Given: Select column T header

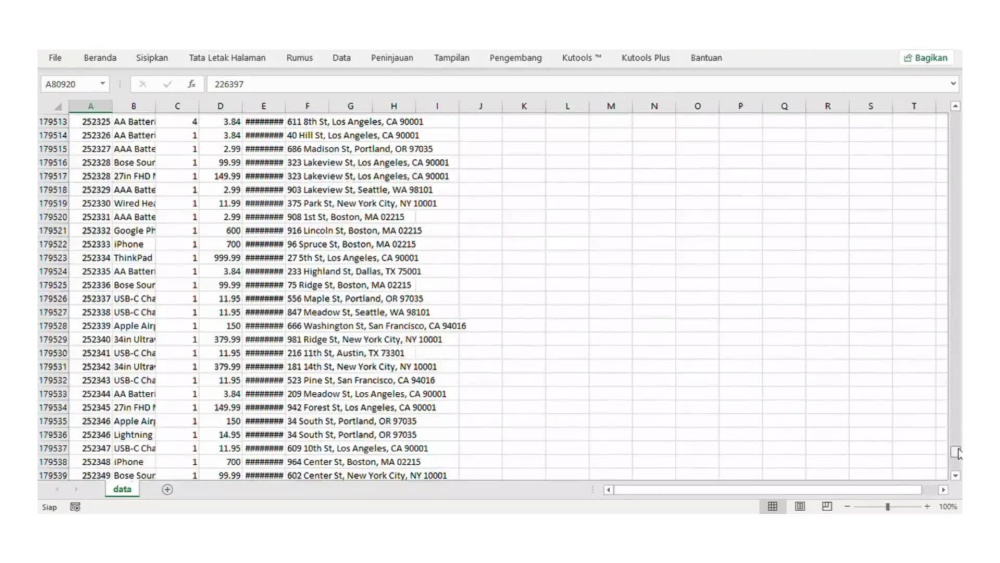Looking at the screenshot, I should [913, 106].
